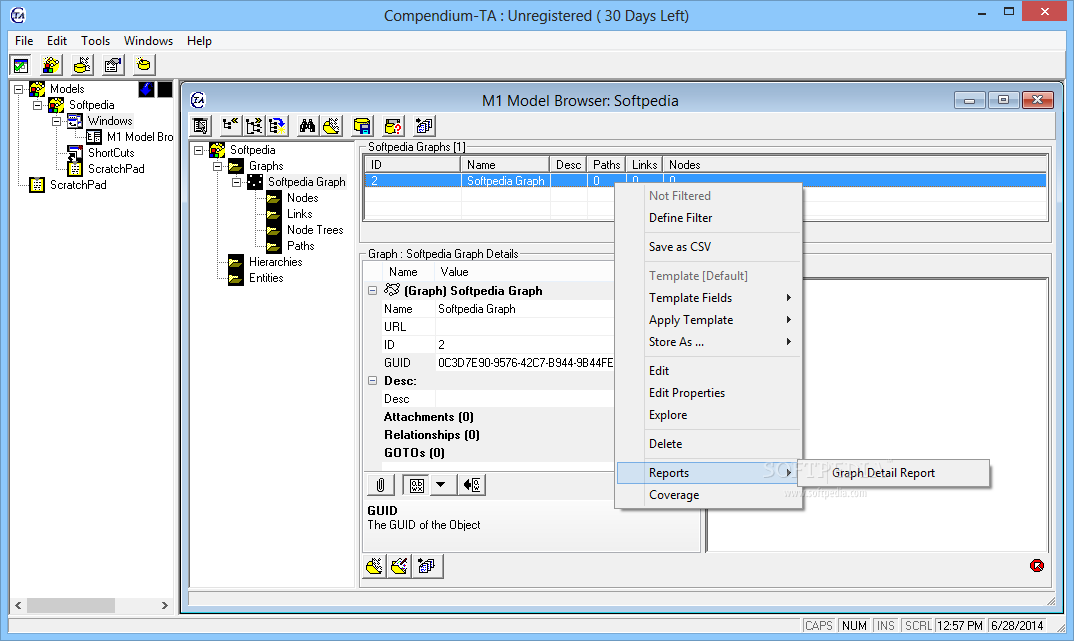
Task: Click the checkmark chart icon in main toolbar
Action: 21,65
